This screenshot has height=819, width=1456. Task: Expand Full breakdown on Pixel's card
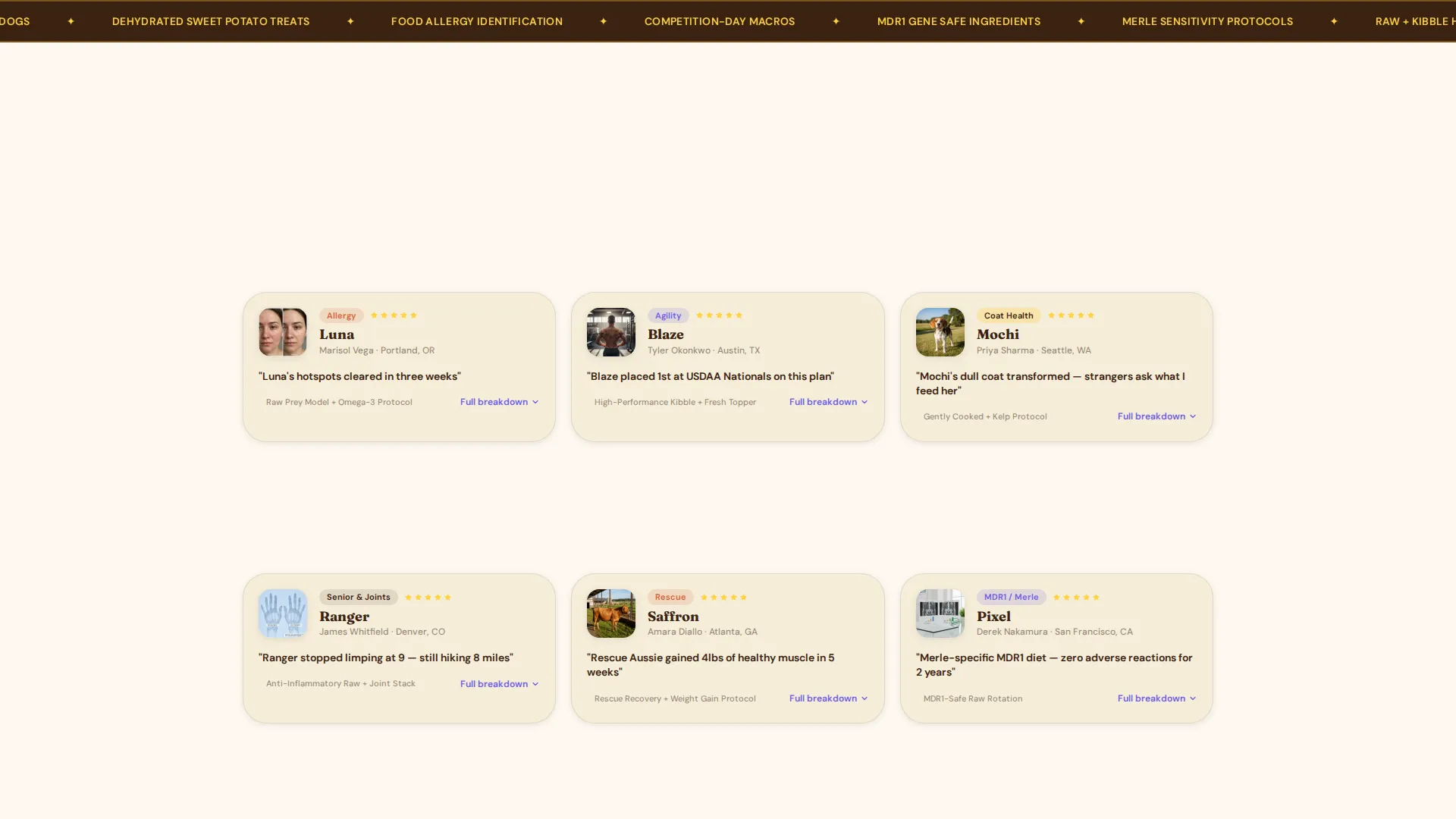[1156, 698]
